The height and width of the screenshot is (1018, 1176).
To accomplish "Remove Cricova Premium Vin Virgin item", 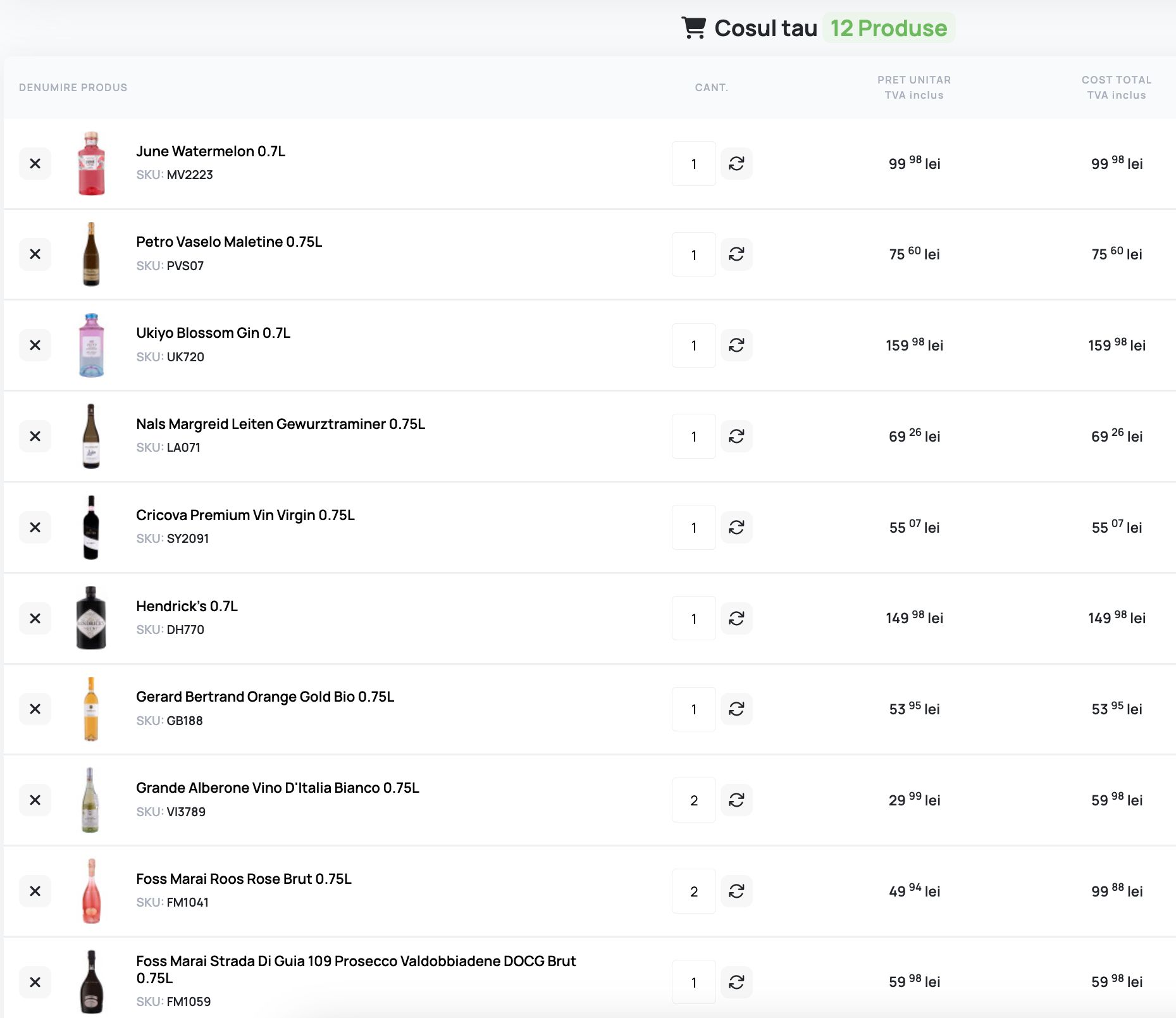I will pyautogui.click(x=35, y=528).
